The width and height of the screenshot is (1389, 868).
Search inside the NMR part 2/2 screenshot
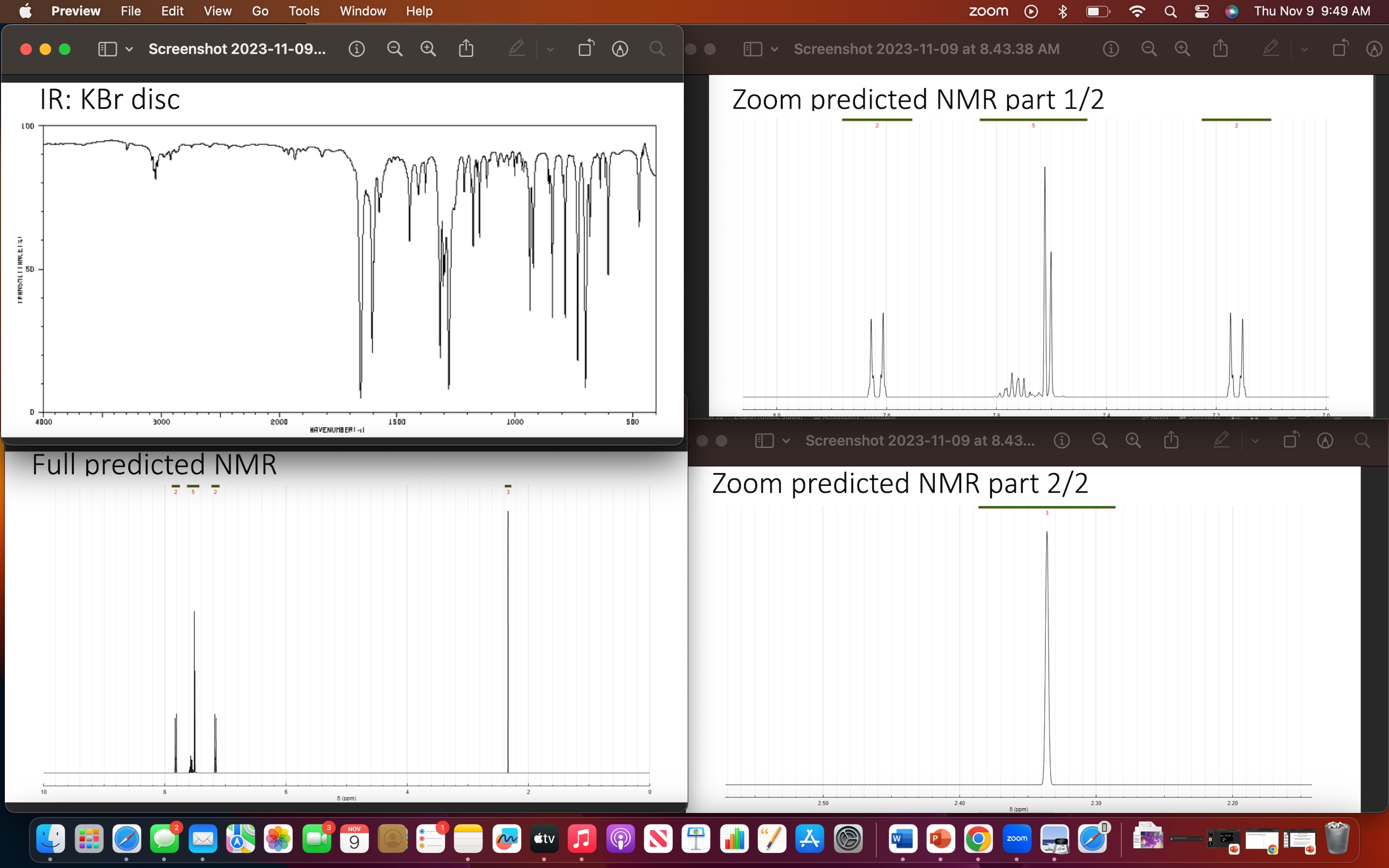coord(1363,440)
